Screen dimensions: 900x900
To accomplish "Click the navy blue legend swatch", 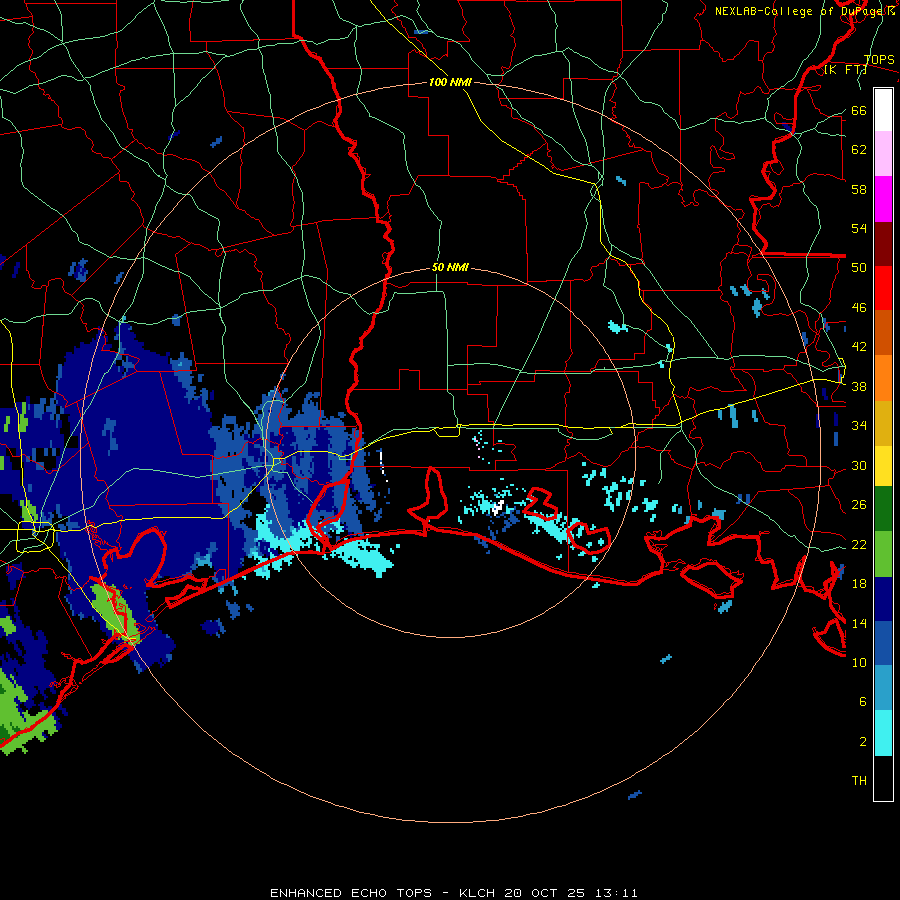I will pos(883,599).
